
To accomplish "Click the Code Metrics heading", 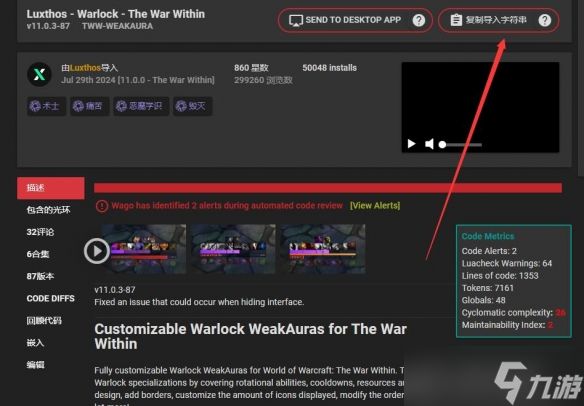I will pyautogui.click(x=488, y=236).
